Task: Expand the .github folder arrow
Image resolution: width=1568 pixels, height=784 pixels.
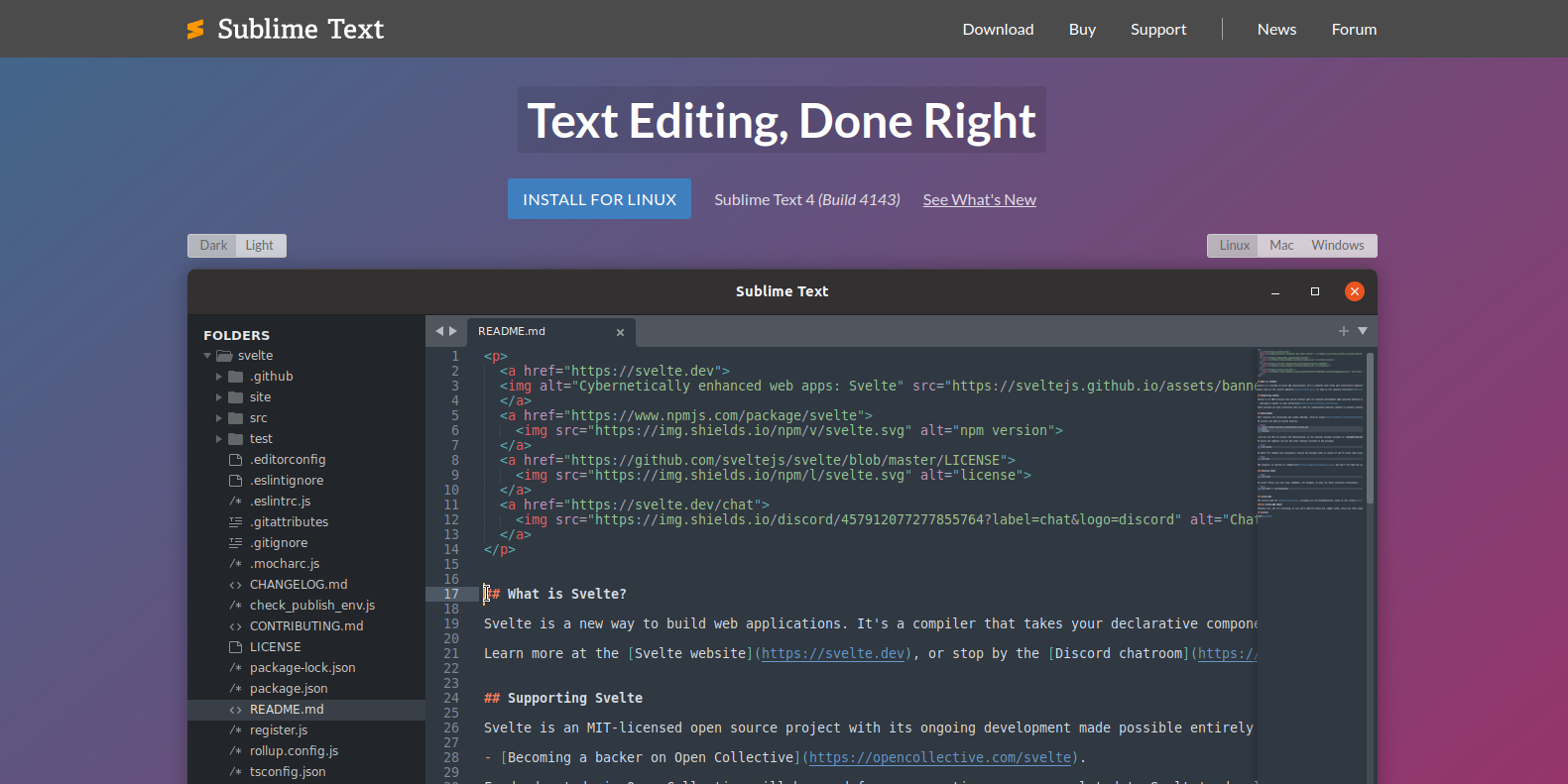Action: (x=219, y=377)
